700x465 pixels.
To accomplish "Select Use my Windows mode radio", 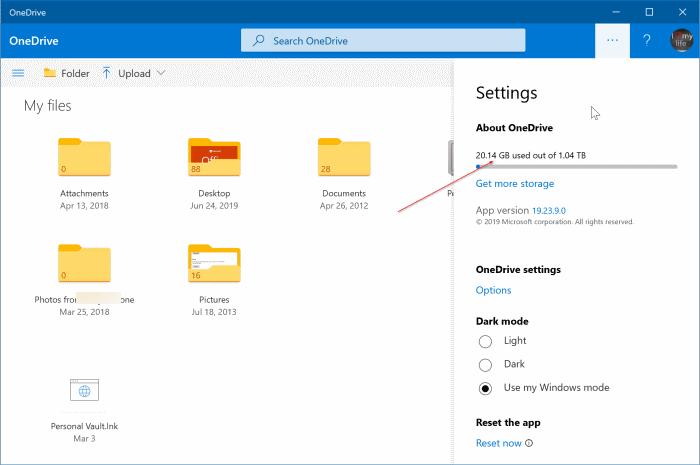I will 485,388.
